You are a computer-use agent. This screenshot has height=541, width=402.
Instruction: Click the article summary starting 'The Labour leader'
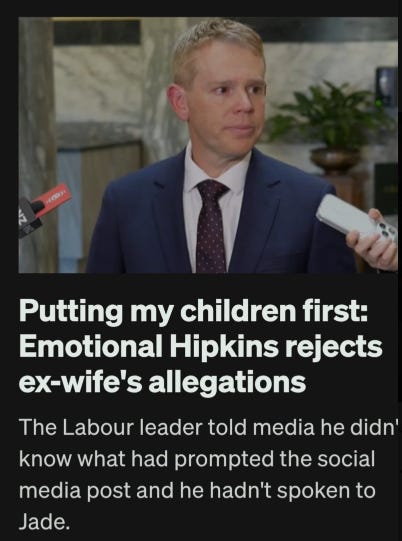point(209,474)
